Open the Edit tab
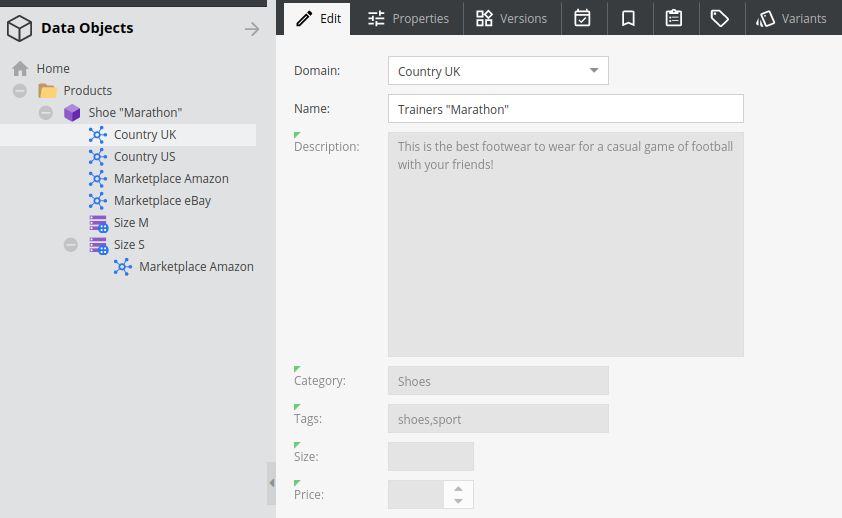842x518 pixels. pos(317,19)
